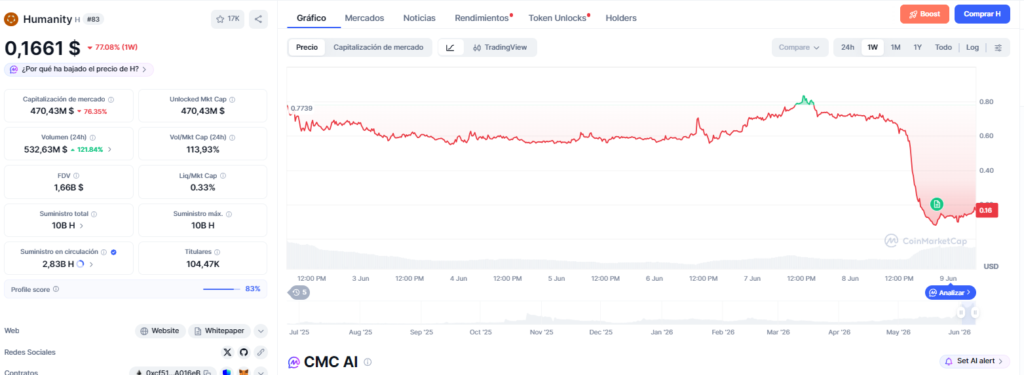The height and width of the screenshot is (375, 1024).
Task: Click the blue verified badge on circulating supply
Action: click(x=114, y=252)
